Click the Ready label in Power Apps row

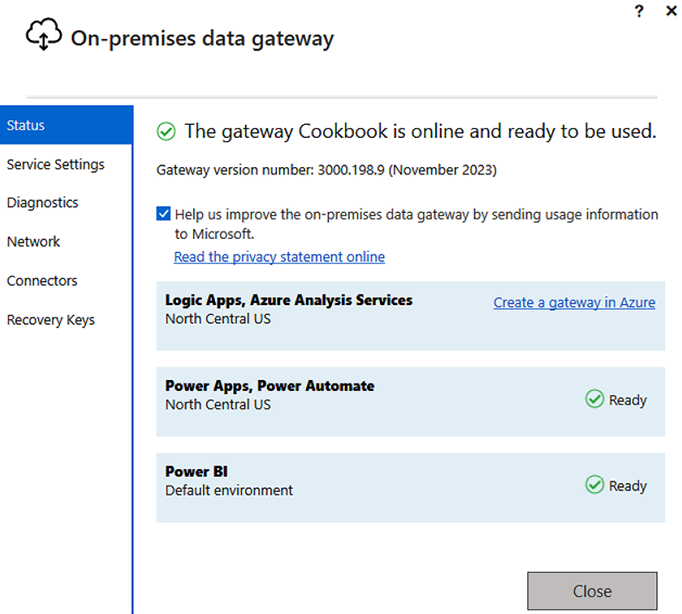pos(628,400)
